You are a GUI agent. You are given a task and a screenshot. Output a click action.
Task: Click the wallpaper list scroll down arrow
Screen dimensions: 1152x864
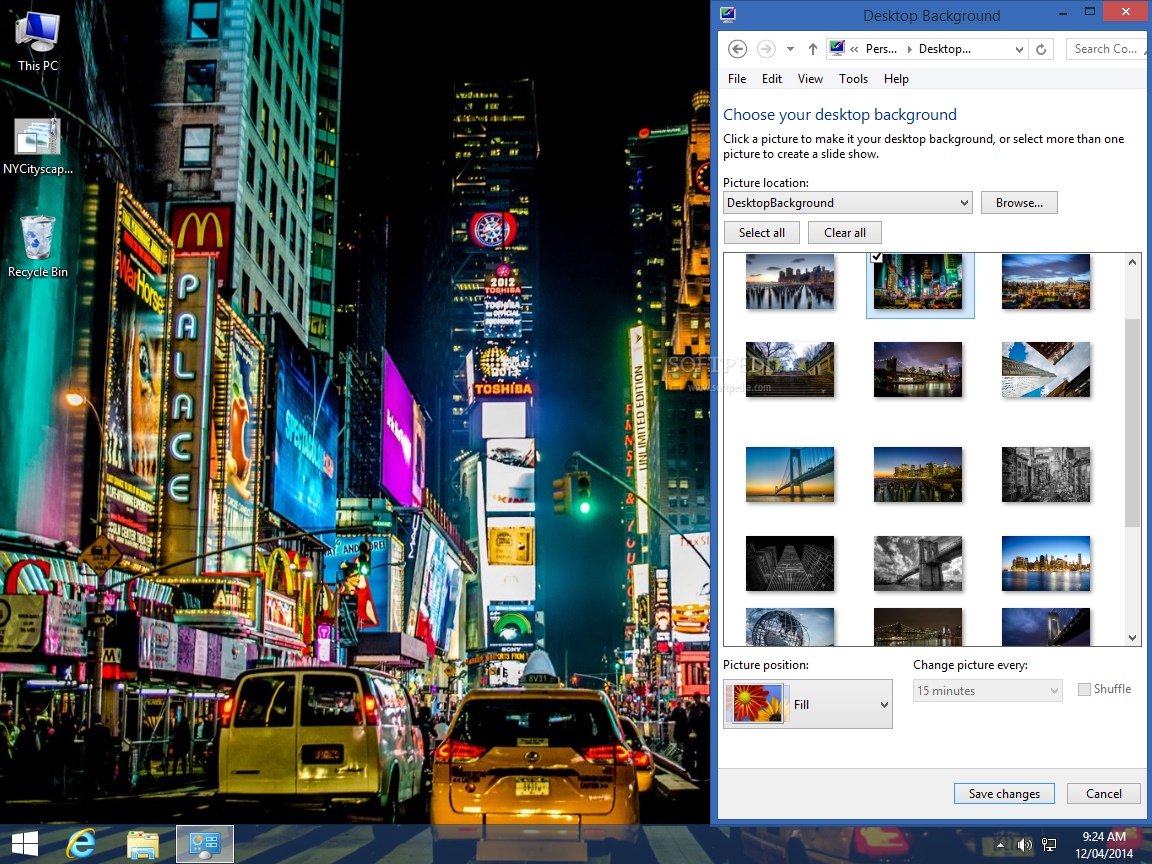pos(1132,638)
